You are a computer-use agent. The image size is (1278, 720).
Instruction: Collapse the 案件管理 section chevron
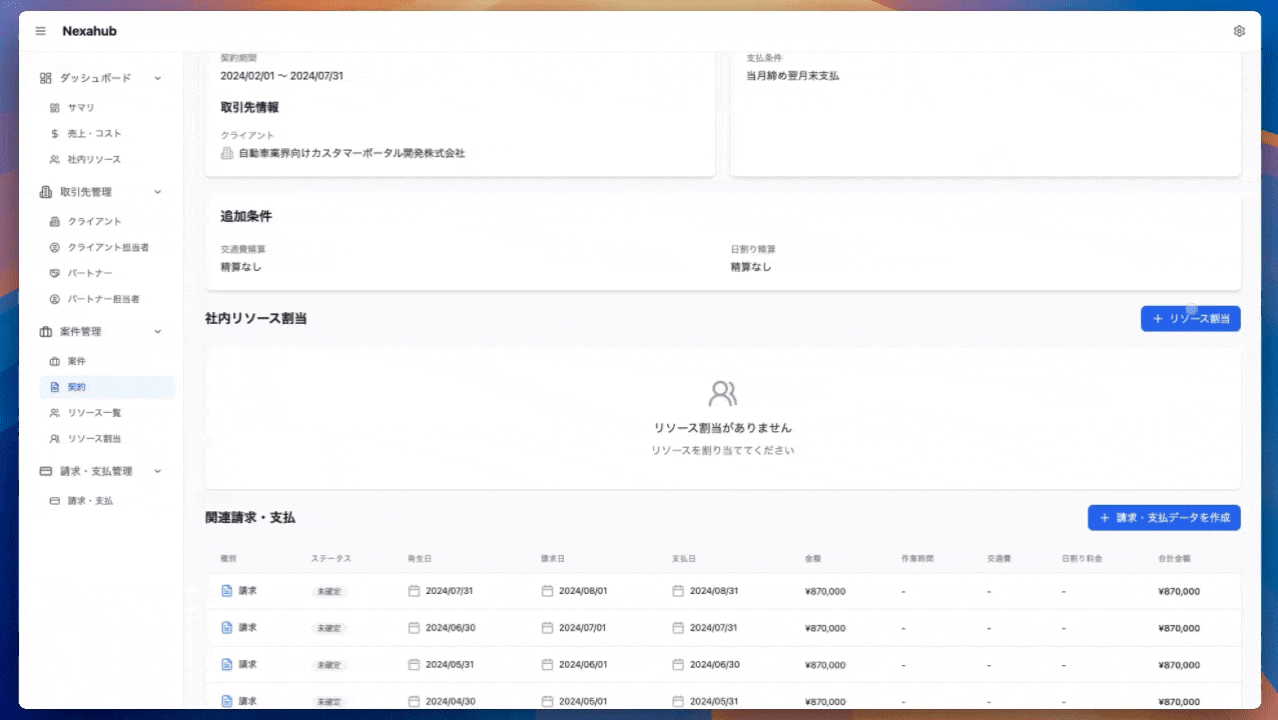pyautogui.click(x=157, y=332)
